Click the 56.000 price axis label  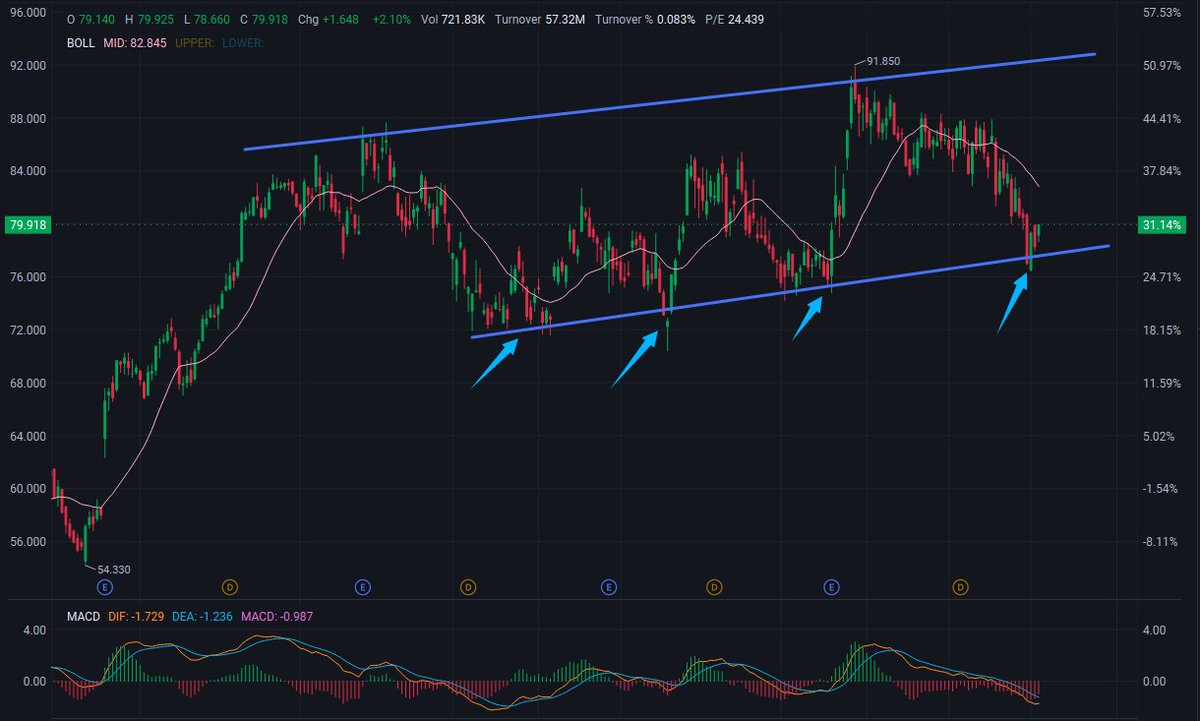[x=27, y=542]
